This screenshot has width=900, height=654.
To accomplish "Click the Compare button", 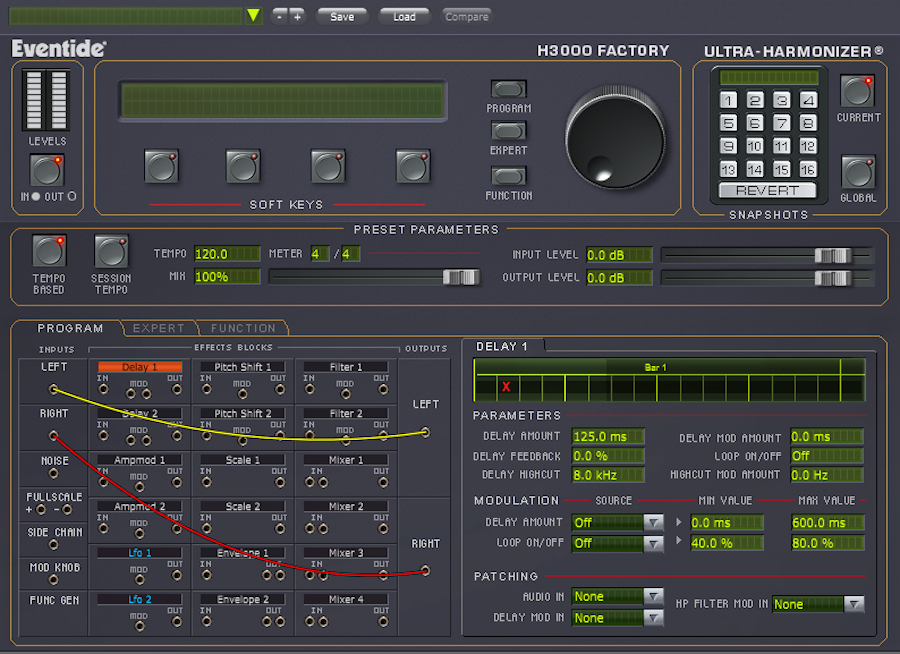I will tap(467, 17).
